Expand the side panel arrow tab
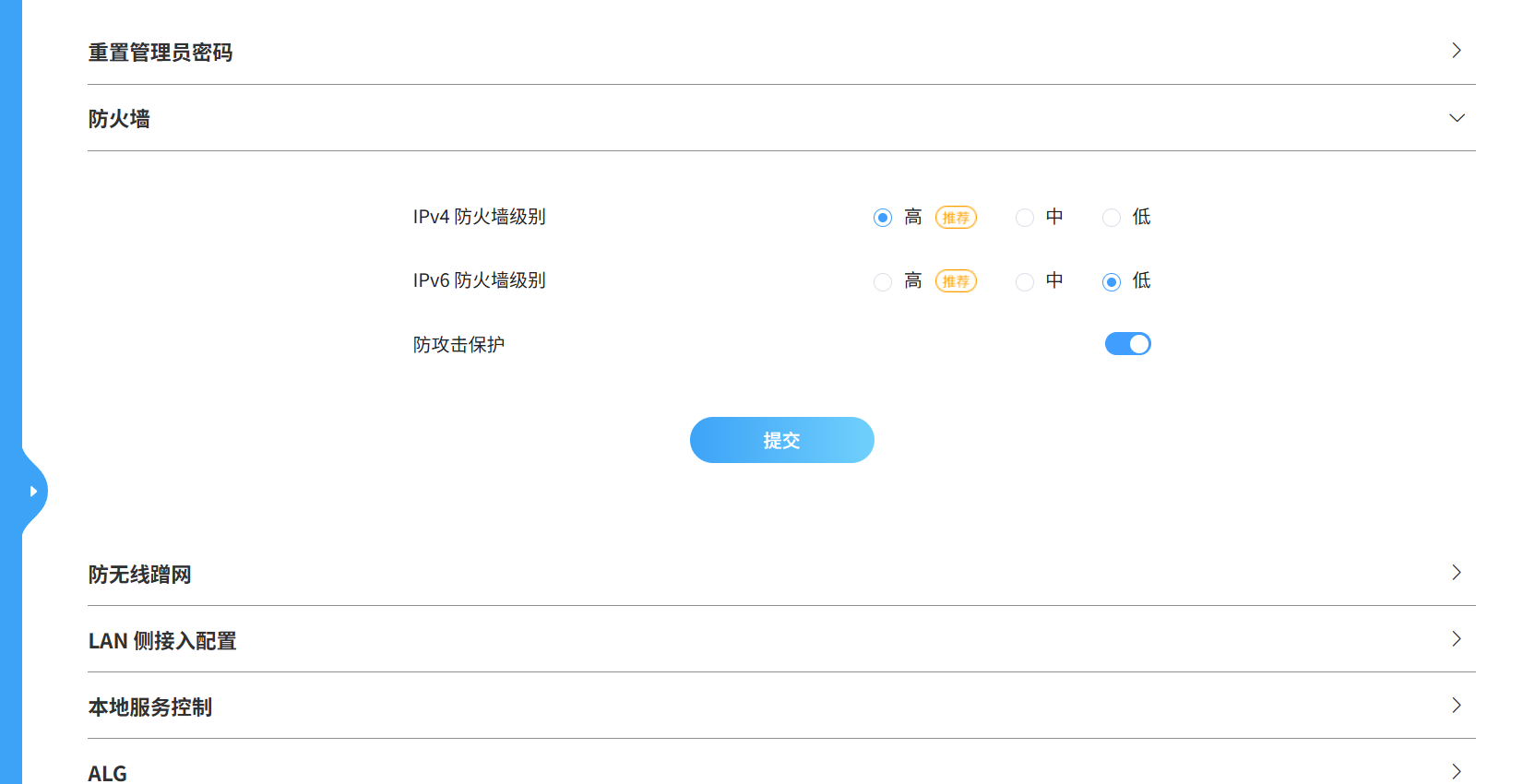Image resolution: width=1535 pixels, height=784 pixels. (33, 492)
